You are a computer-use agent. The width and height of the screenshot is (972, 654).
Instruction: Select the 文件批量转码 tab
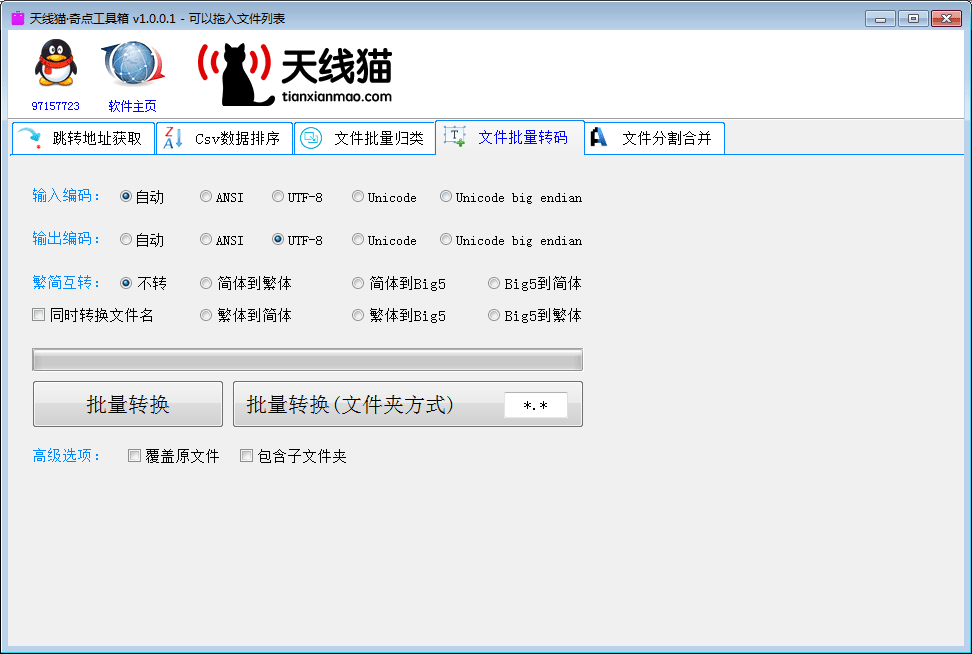coord(510,137)
